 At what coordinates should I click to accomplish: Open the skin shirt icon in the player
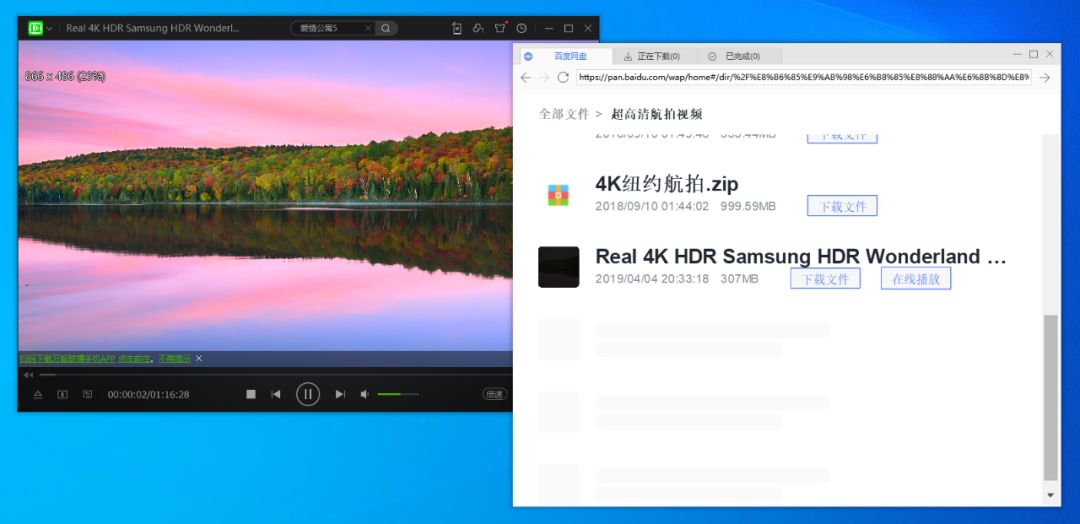pos(500,28)
